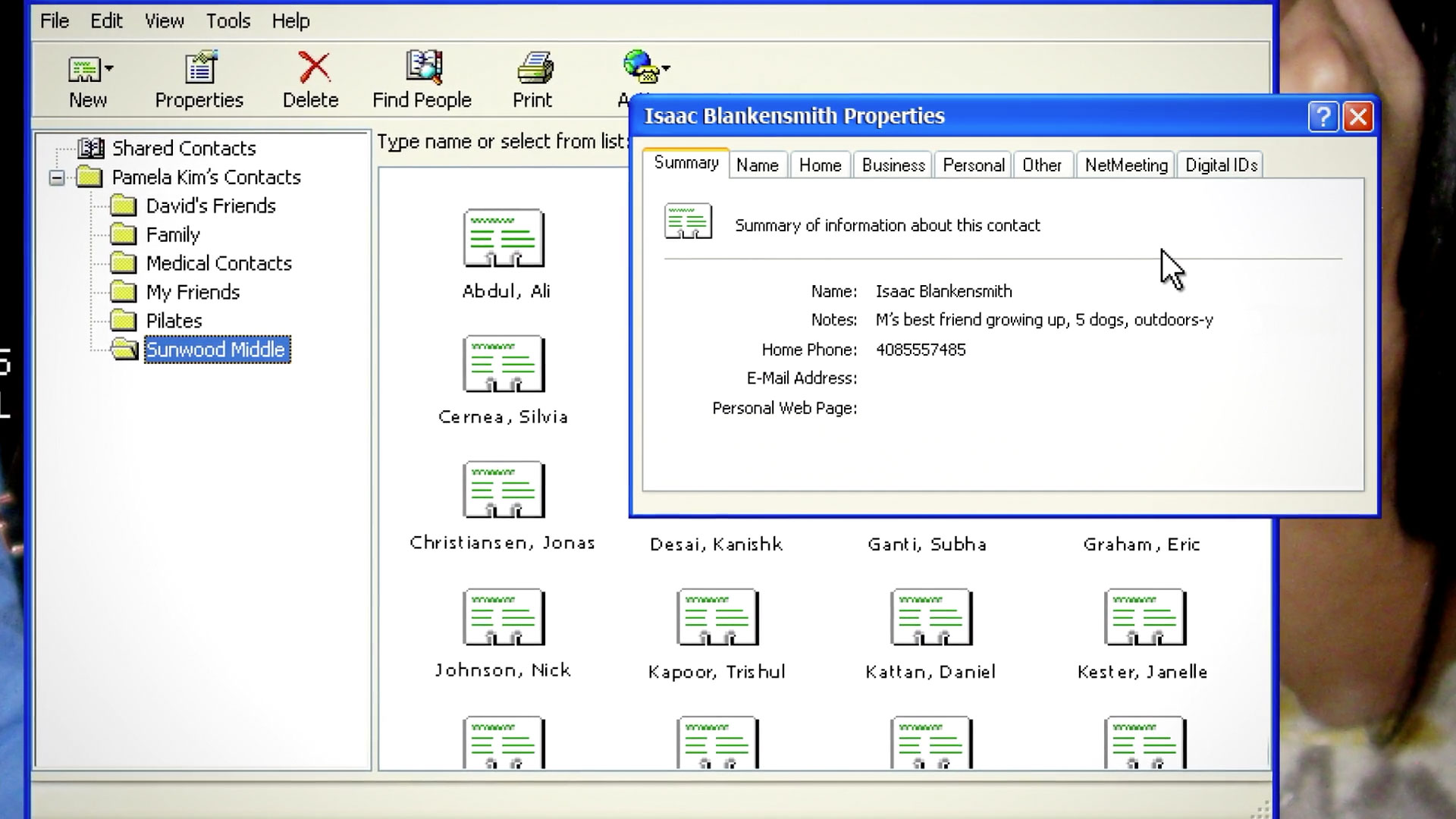
Task: Click the home phone number 4085557485
Action: tap(921, 350)
